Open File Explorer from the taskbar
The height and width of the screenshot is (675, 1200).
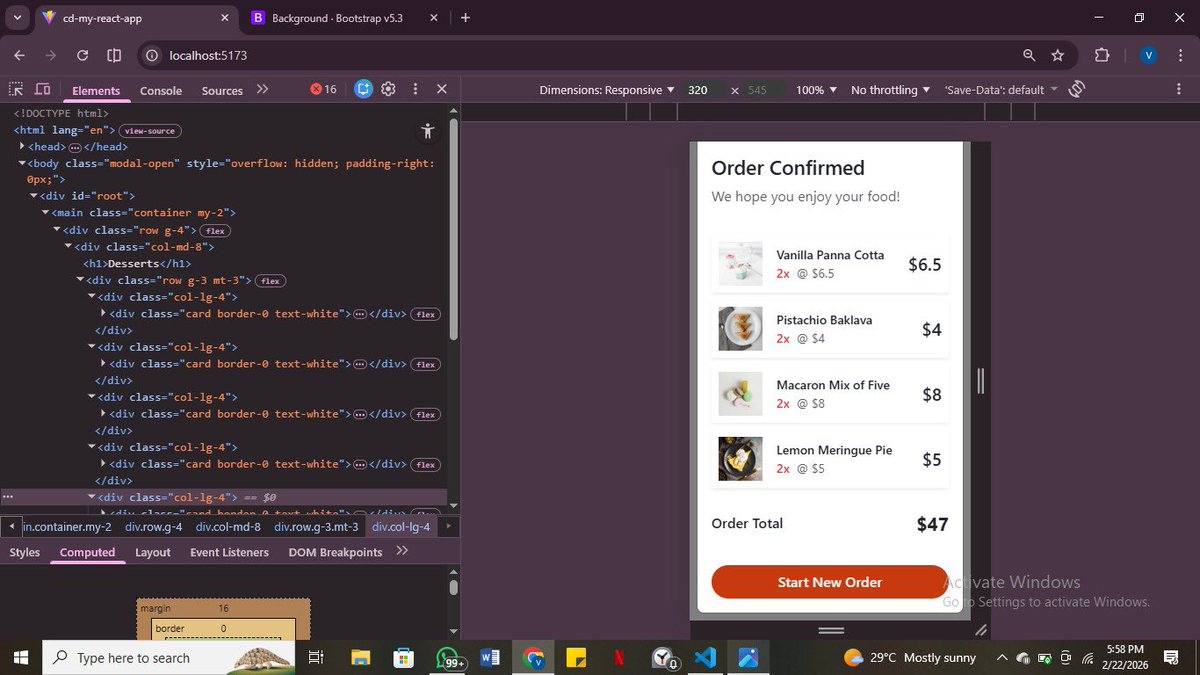click(x=361, y=658)
